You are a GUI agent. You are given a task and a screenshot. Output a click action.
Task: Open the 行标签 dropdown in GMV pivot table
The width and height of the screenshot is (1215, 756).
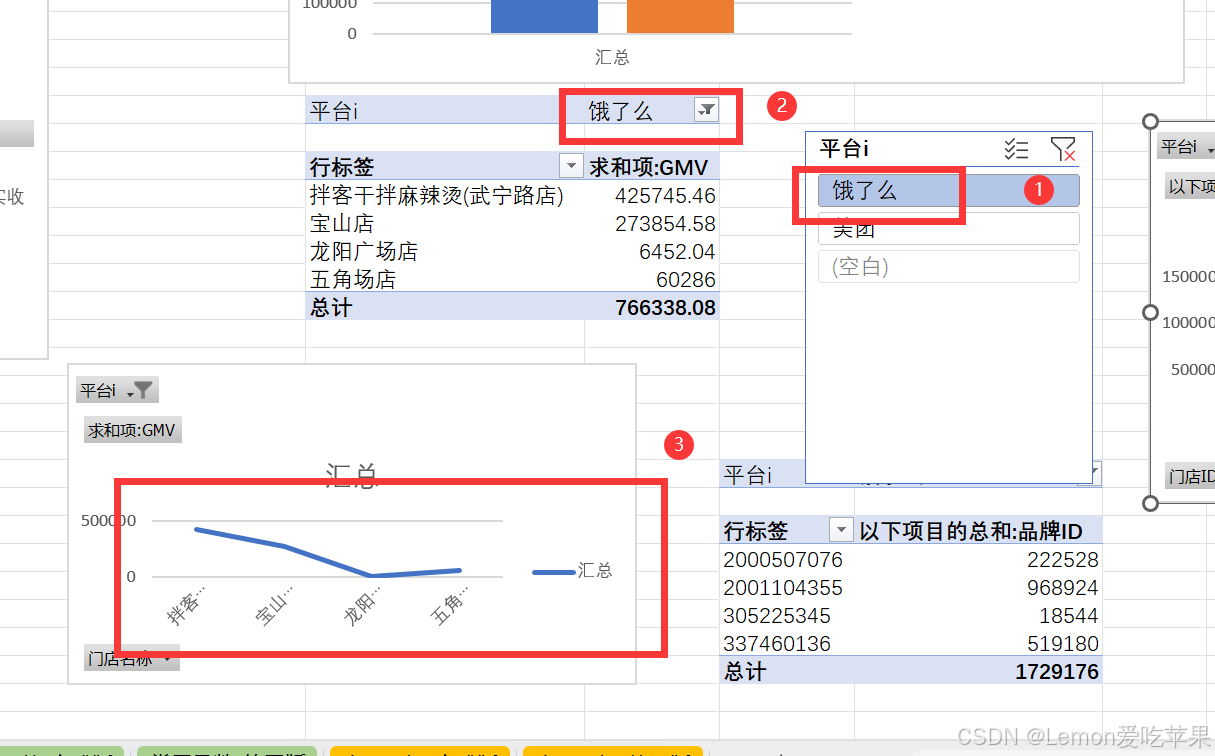click(x=571, y=166)
